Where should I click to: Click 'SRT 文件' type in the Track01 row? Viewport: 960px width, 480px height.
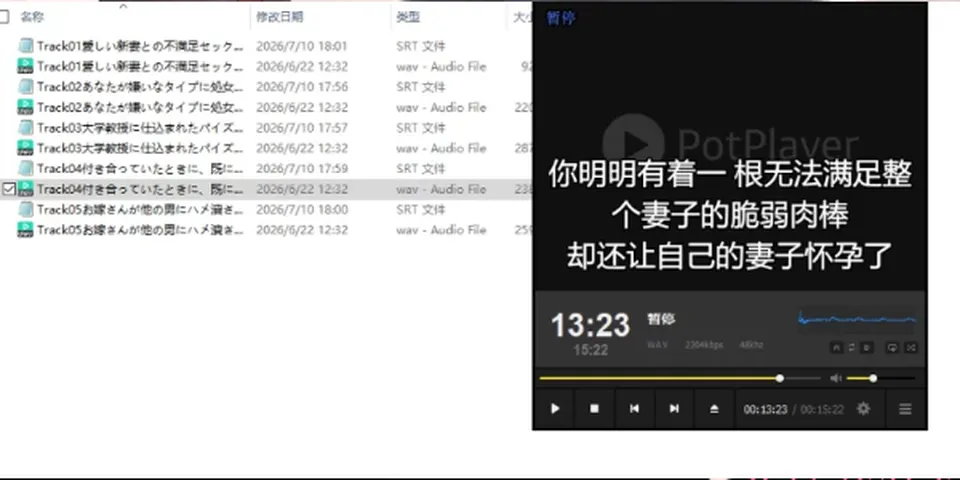421,46
